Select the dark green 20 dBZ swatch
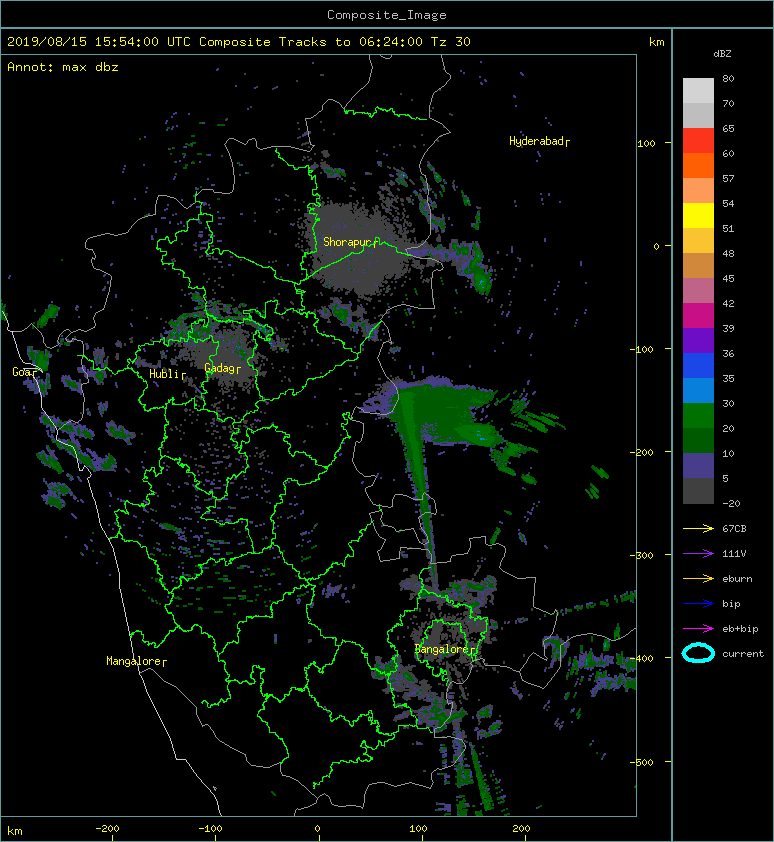Image resolution: width=774 pixels, height=842 pixels. click(698, 440)
